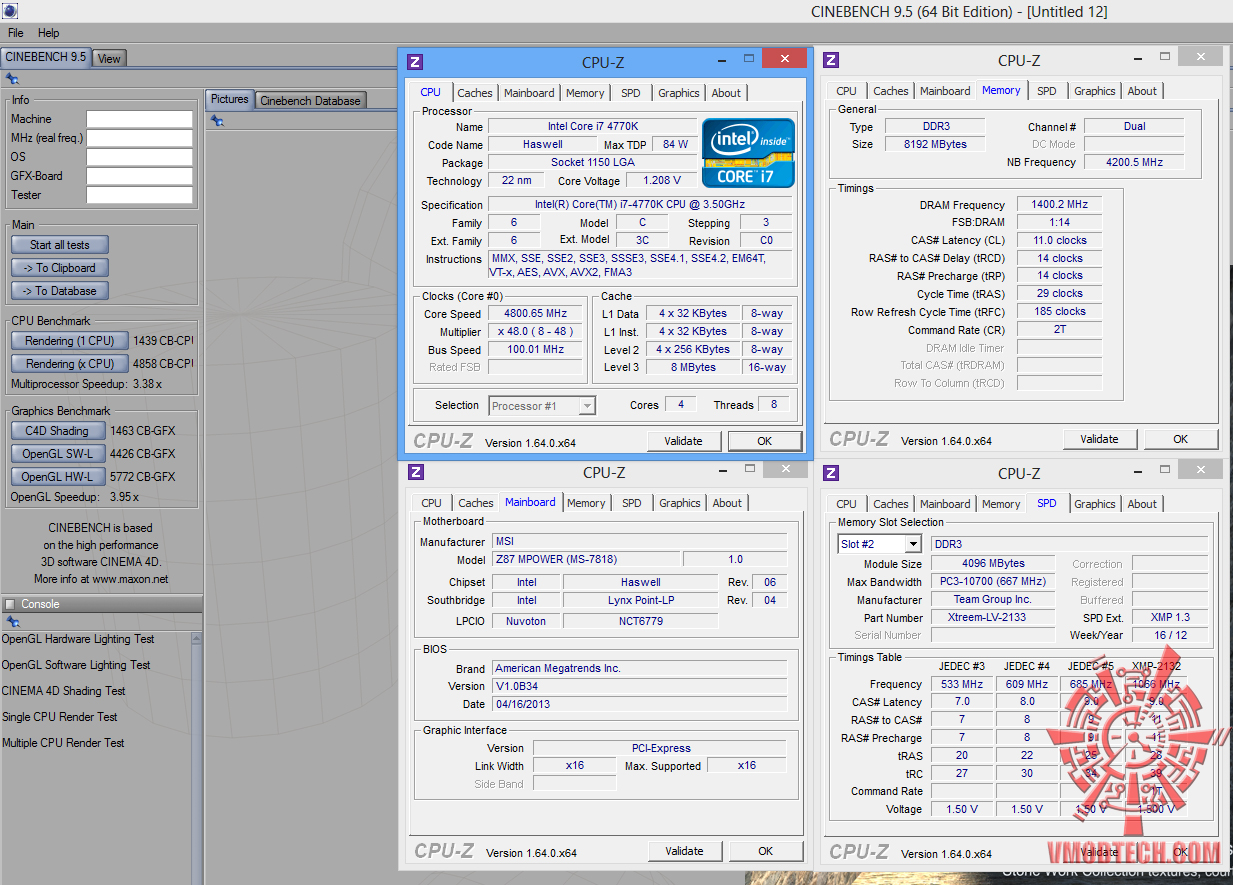
Task: Click the Z icon of the Memory CPU-Z window
Action: (x=831, y=60)
